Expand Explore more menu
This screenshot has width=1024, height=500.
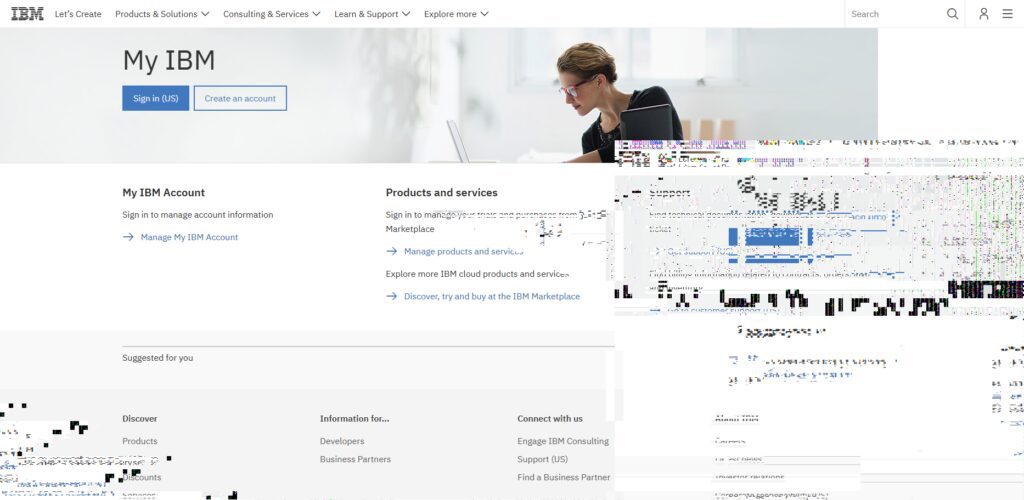[456, 14]
